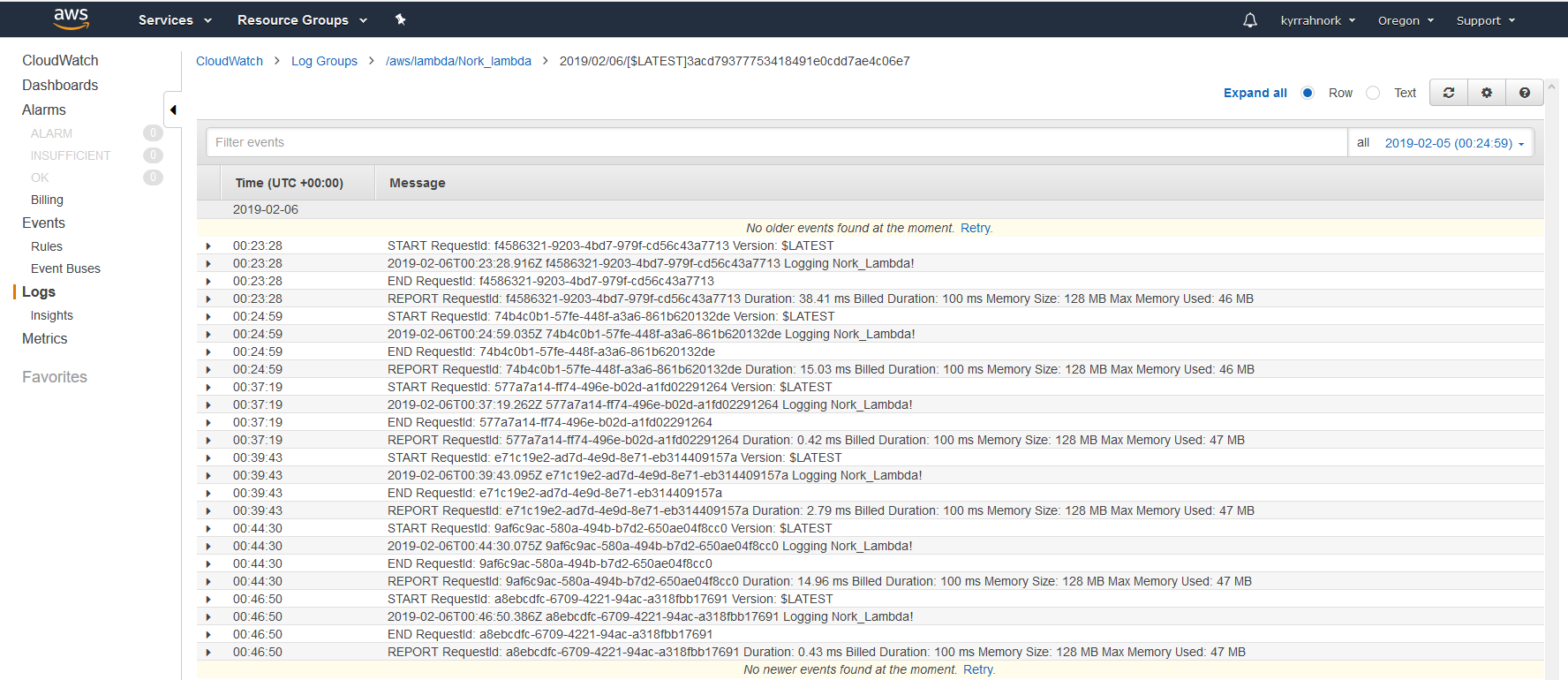Viewport: 1568px width, 680px height.
Task: Click Retry next to no newer events
Action: coord(979,669)
